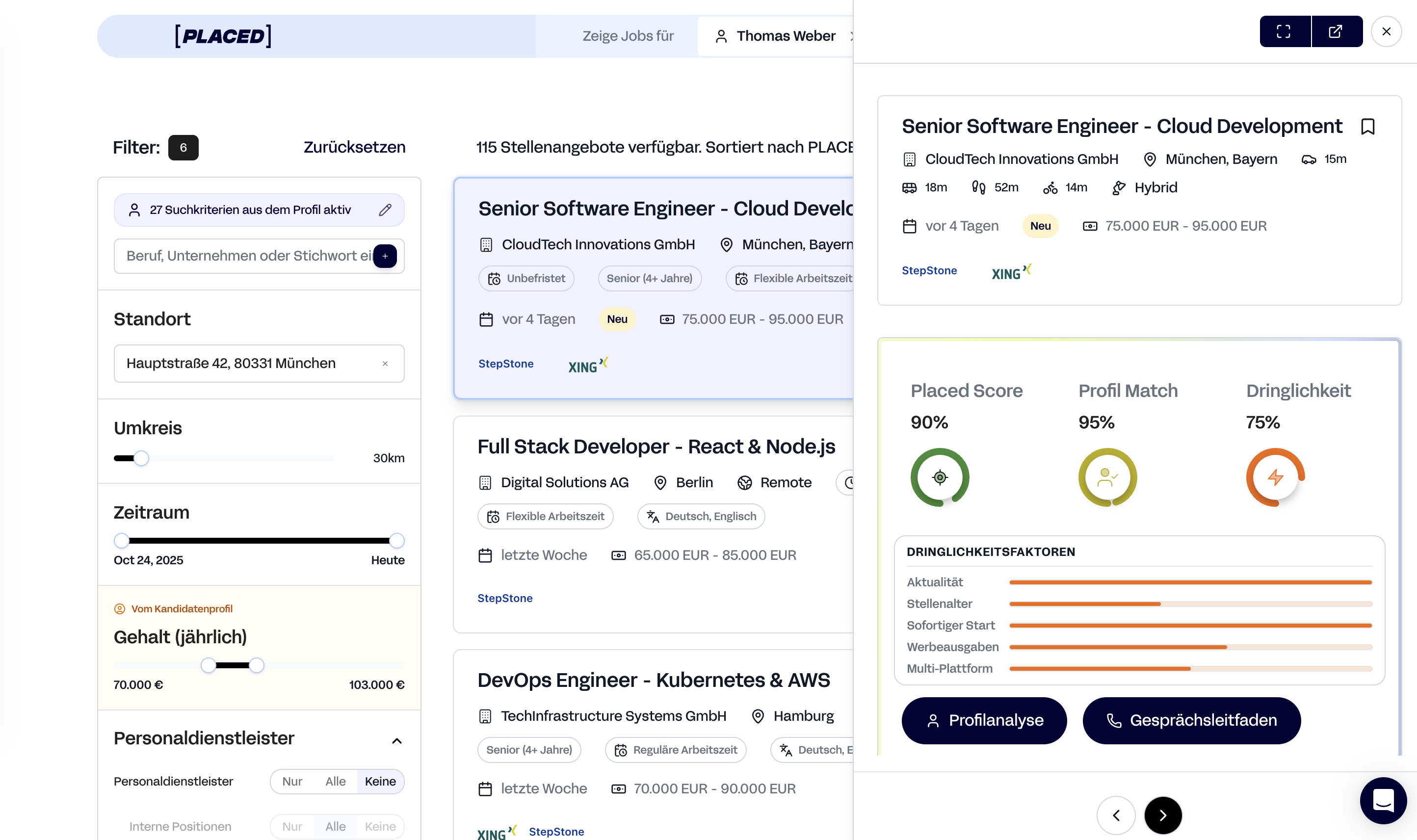
Task: Set Interne Positionen filter to Keine
Action: click(x=380, y=826)
